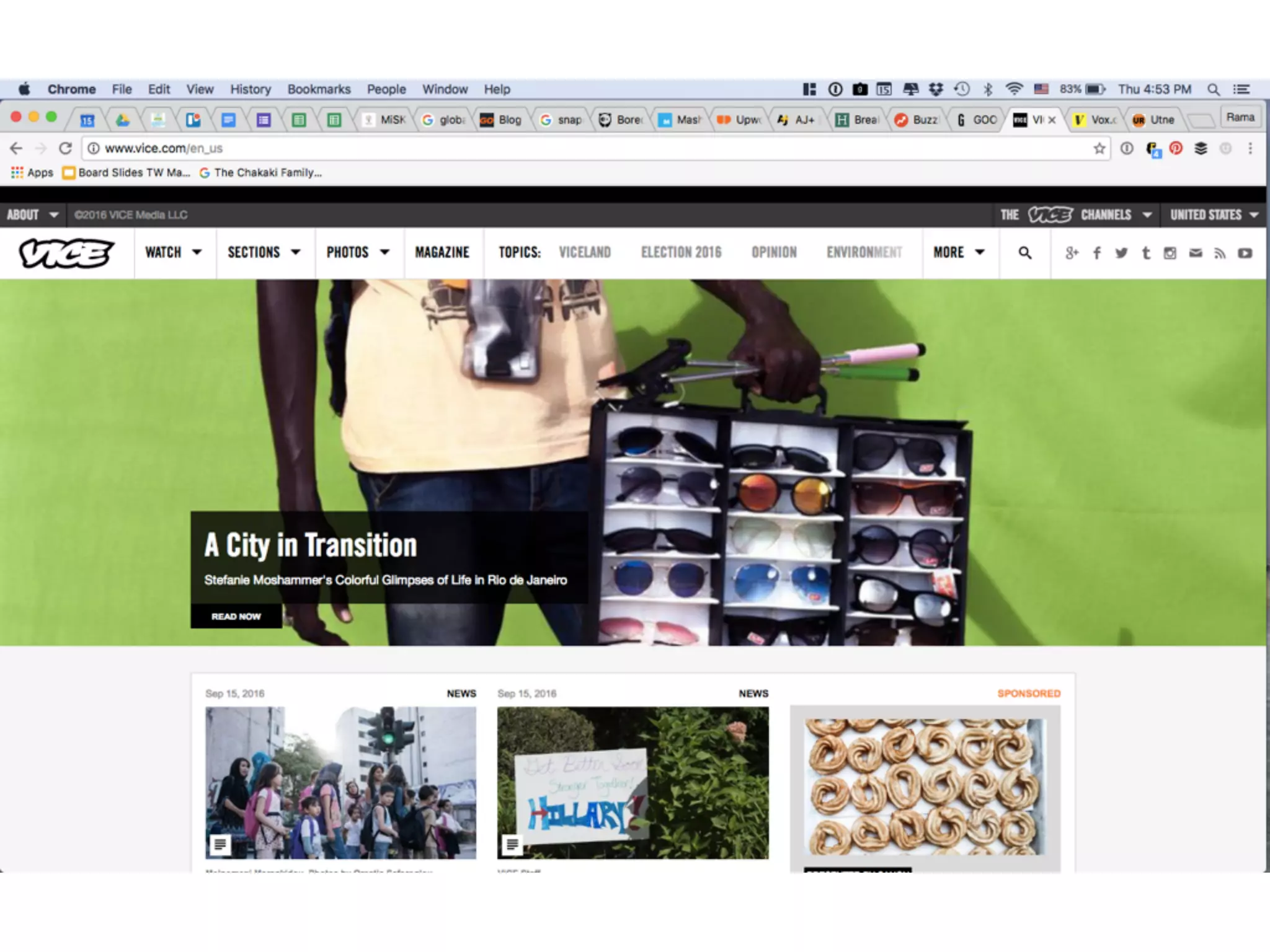Switch to the Vox browser tab
The width and height of the screenshot is (1270, 952).
point(1096,120)
